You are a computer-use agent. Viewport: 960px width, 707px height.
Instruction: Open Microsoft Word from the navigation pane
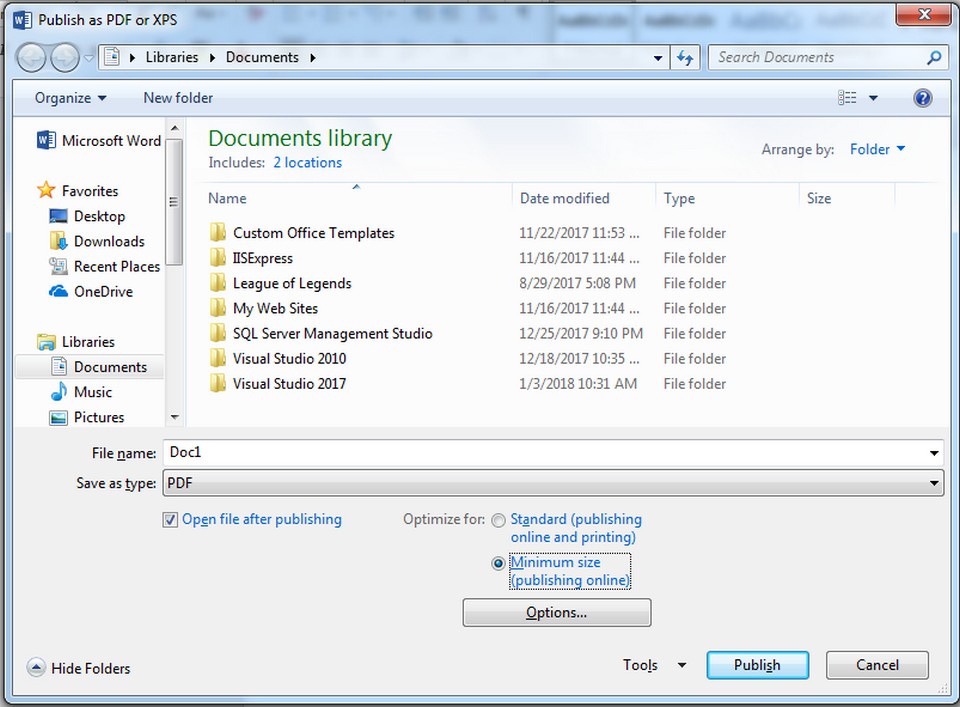pyautogui.click(x=96, y=140)
